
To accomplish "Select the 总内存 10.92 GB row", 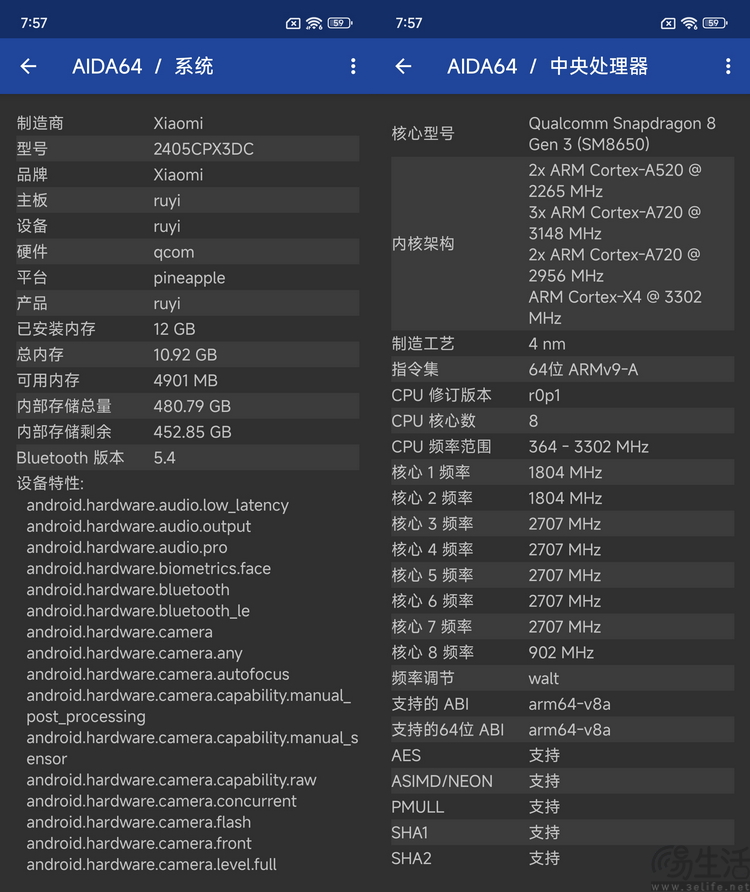I will click(x=188, y=354).
